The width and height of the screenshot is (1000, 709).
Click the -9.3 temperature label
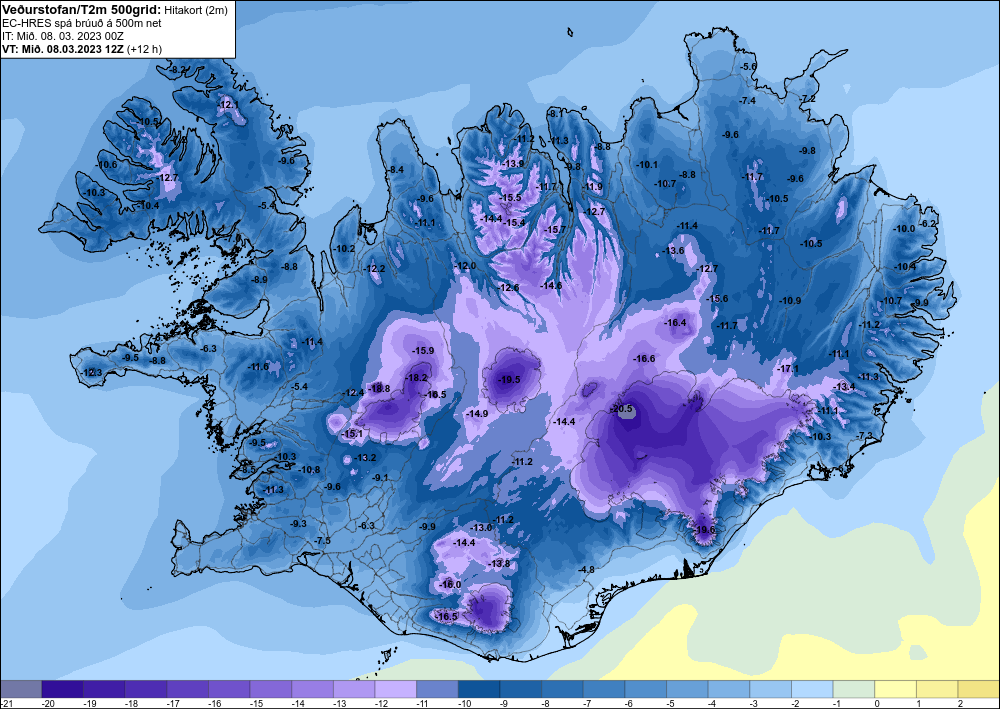coord(298,523)
